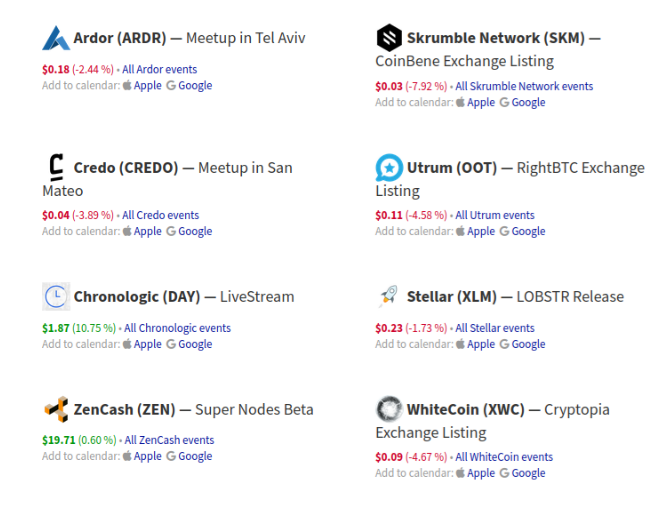This screenshot has height=526, width=663.
Task: Click the Credo coin logo icon
Action: point(56,167)
